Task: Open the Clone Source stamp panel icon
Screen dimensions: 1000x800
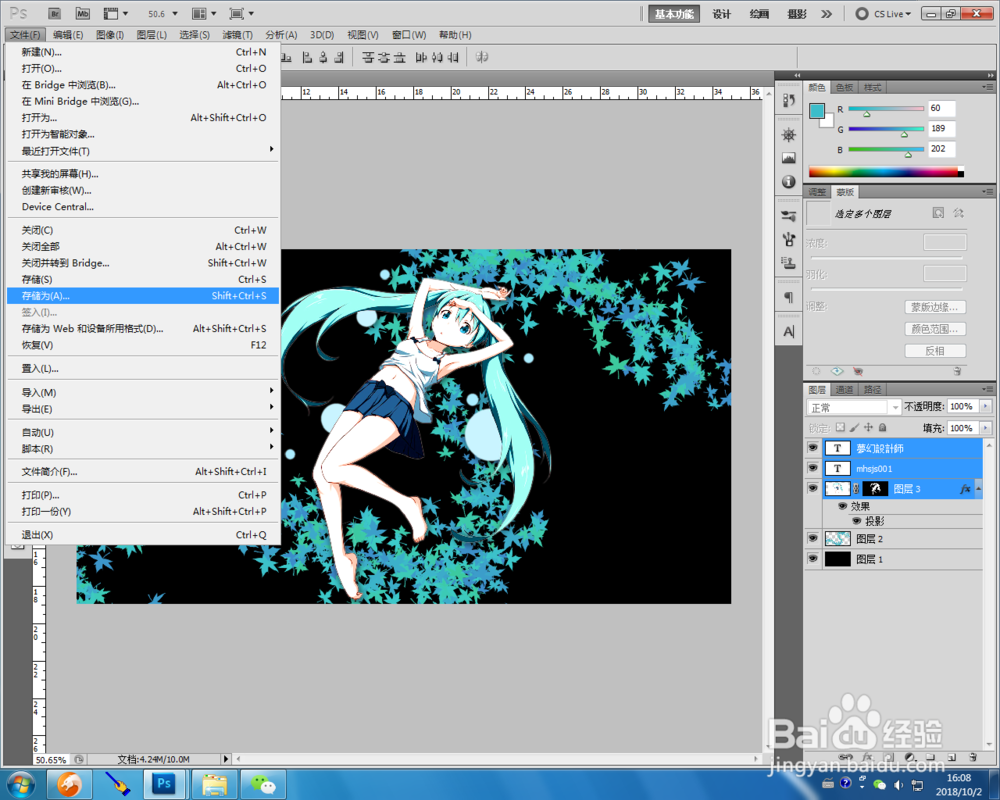Action: coord(789,263)
